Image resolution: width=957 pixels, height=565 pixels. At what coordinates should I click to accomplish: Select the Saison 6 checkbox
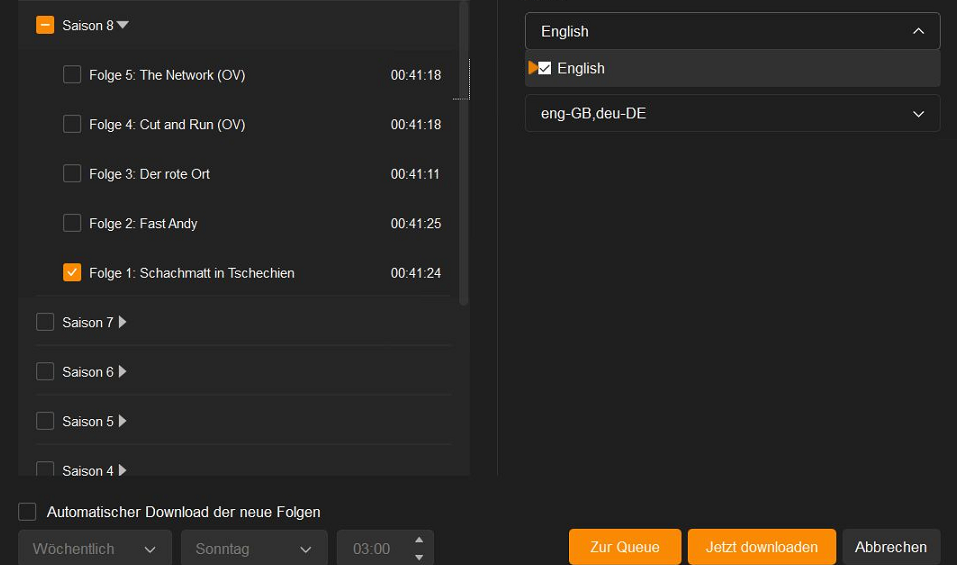pyautogui.click(x=45, y=371)
